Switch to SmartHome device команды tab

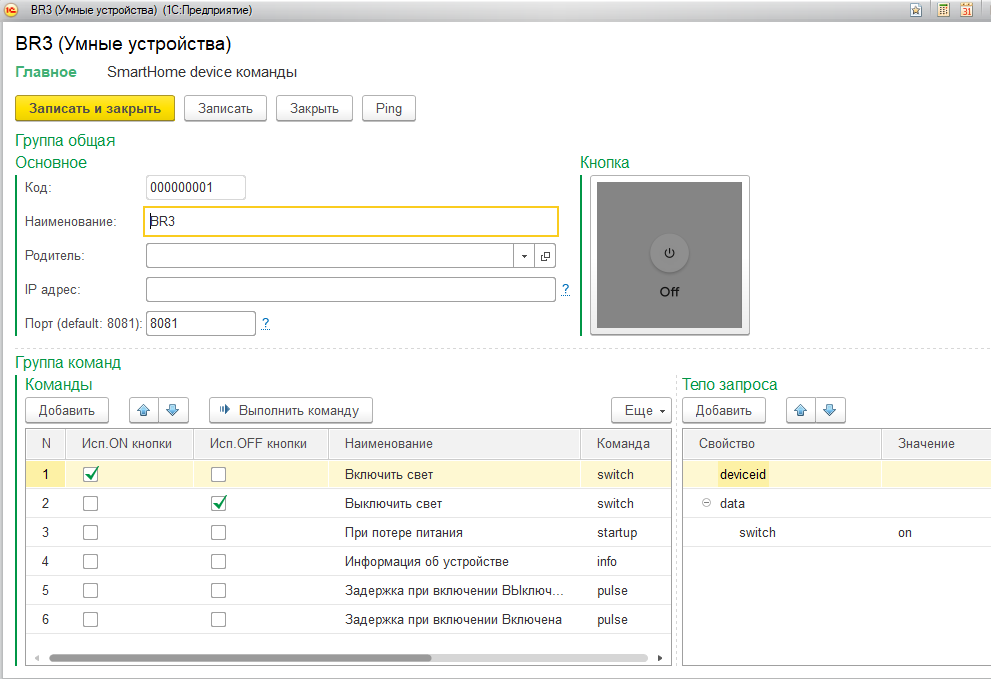[202, 72]
